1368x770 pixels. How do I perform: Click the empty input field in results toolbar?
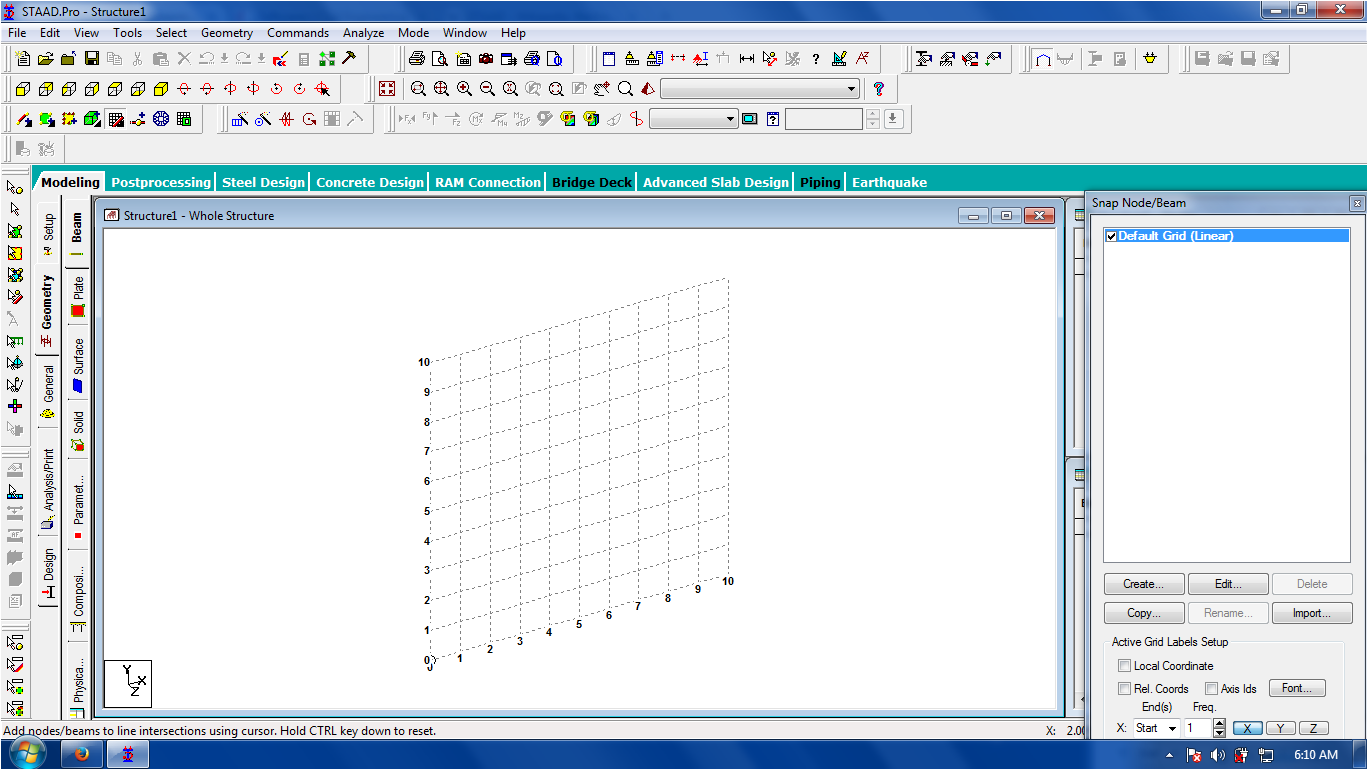click(x=823, y=119)
